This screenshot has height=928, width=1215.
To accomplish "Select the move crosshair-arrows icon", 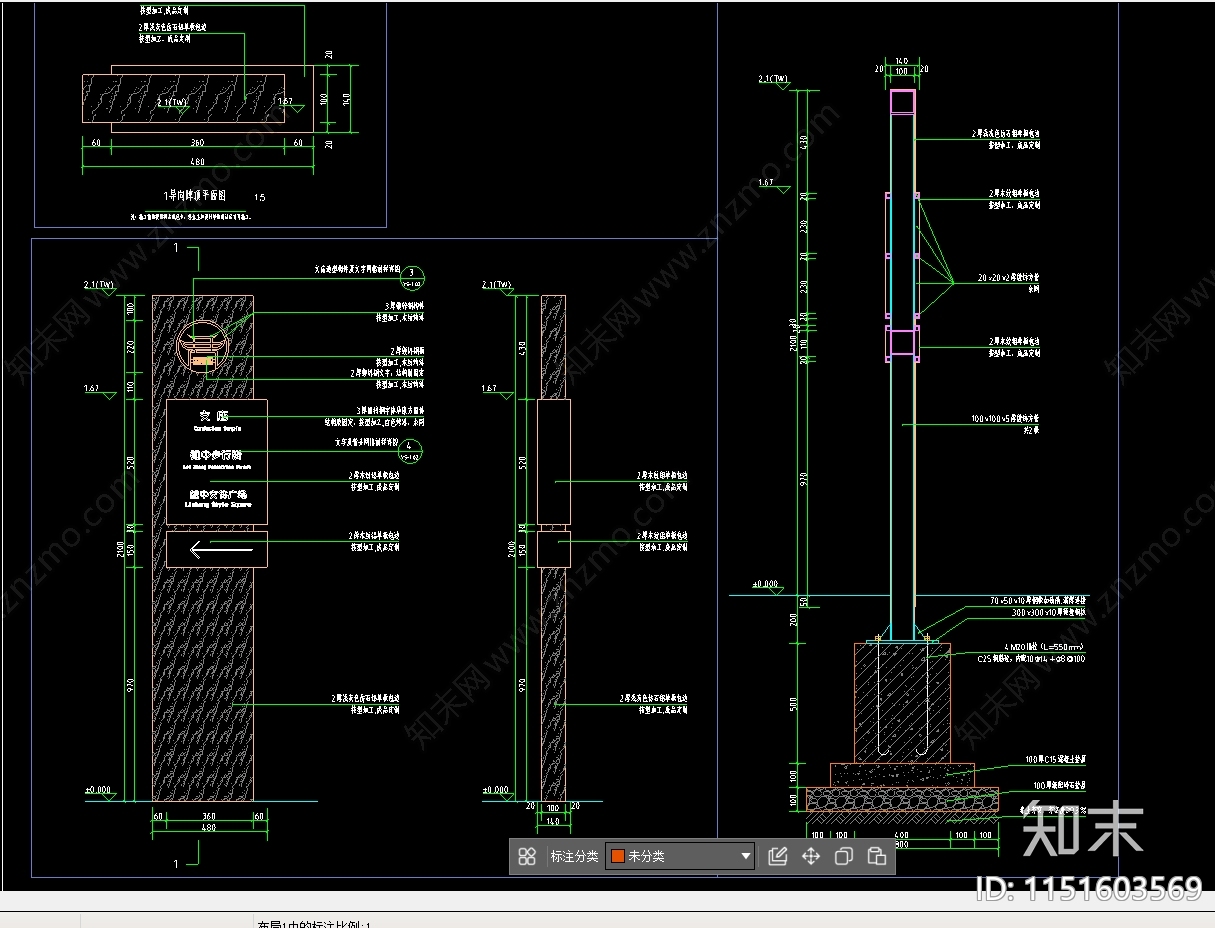I will coord(811,856).
